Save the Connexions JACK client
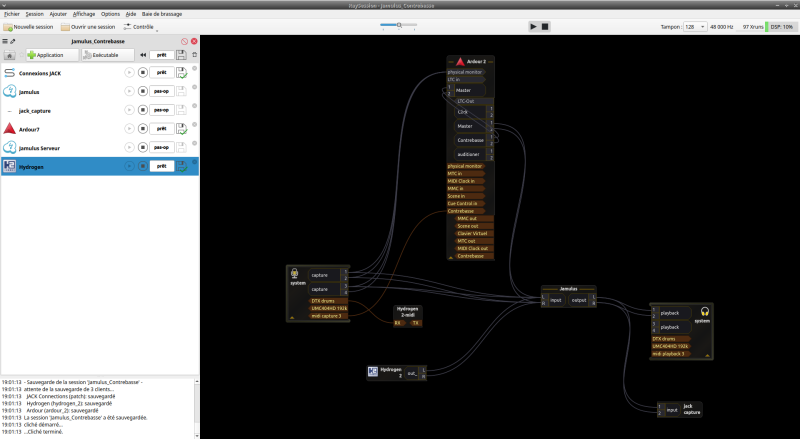Viewport: 800px width, 439px height. coord(181,74)
